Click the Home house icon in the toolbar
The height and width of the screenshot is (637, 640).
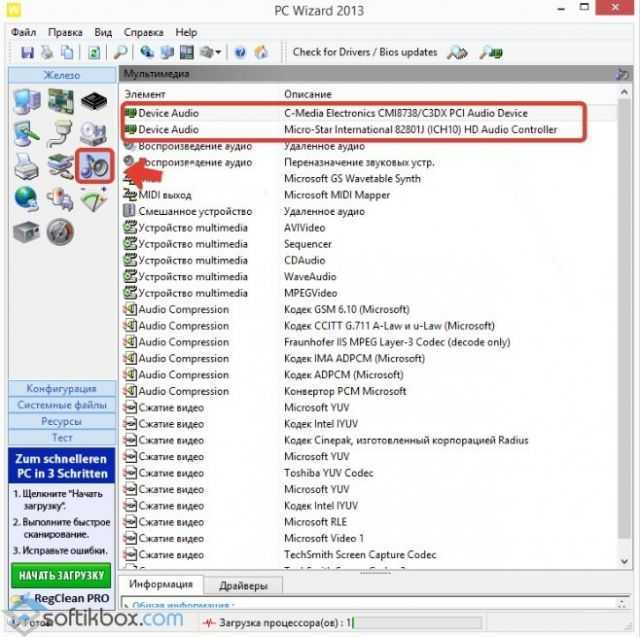pos(261,53)
